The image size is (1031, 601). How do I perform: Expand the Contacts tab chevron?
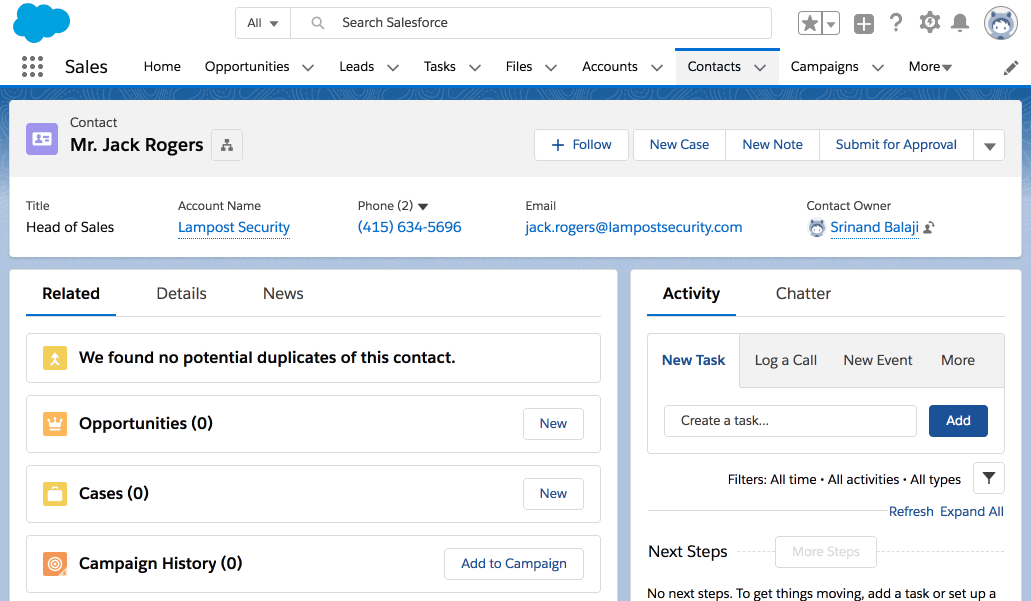[759, 67]
